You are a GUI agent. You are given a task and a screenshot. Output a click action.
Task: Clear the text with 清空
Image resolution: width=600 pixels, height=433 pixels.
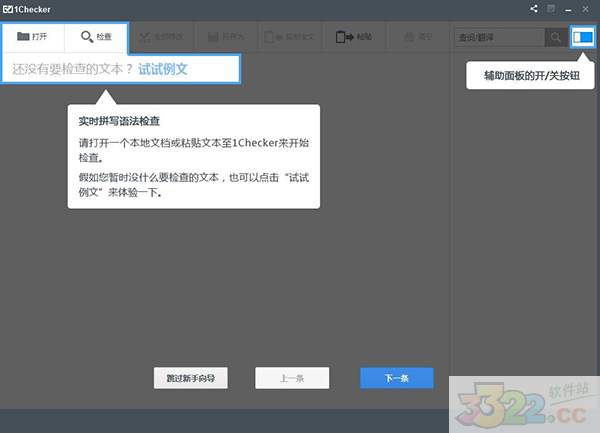(418, 37)
